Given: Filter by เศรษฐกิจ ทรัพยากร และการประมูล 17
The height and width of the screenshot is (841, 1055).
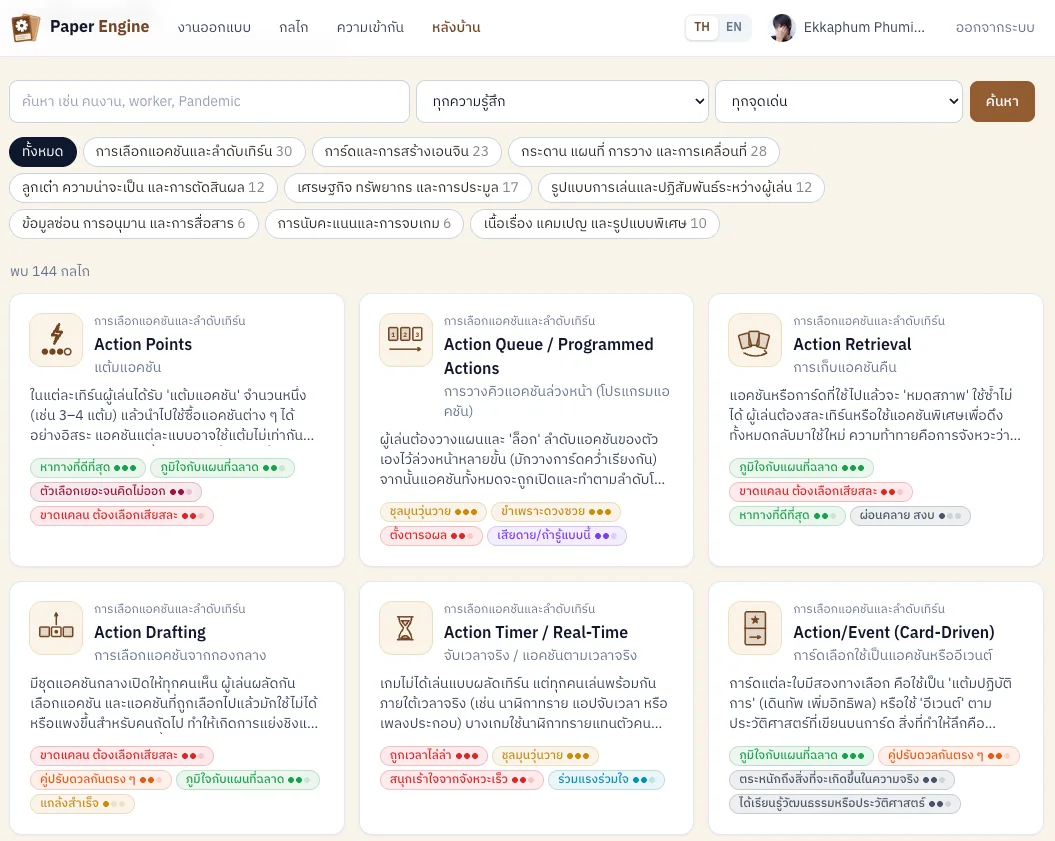Looking at the screenshot, I should coord(408,188).
